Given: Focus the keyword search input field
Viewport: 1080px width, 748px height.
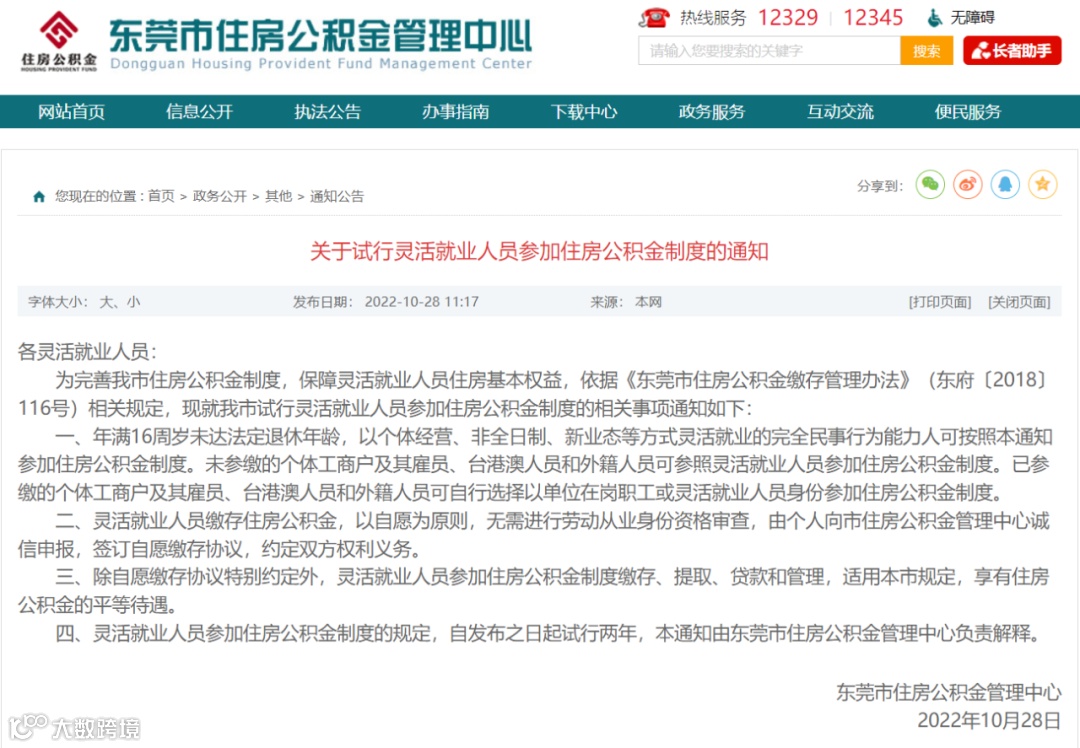Looking at the screenshot, I should coord(769,50).
